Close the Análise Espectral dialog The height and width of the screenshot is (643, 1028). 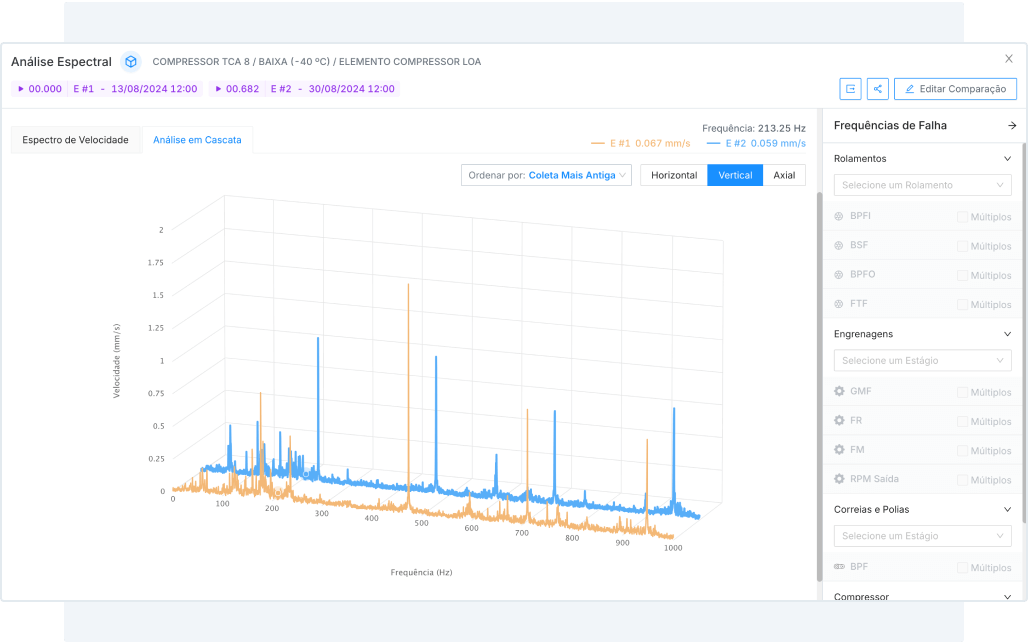pyautogui.click(x=1009, y=59)
